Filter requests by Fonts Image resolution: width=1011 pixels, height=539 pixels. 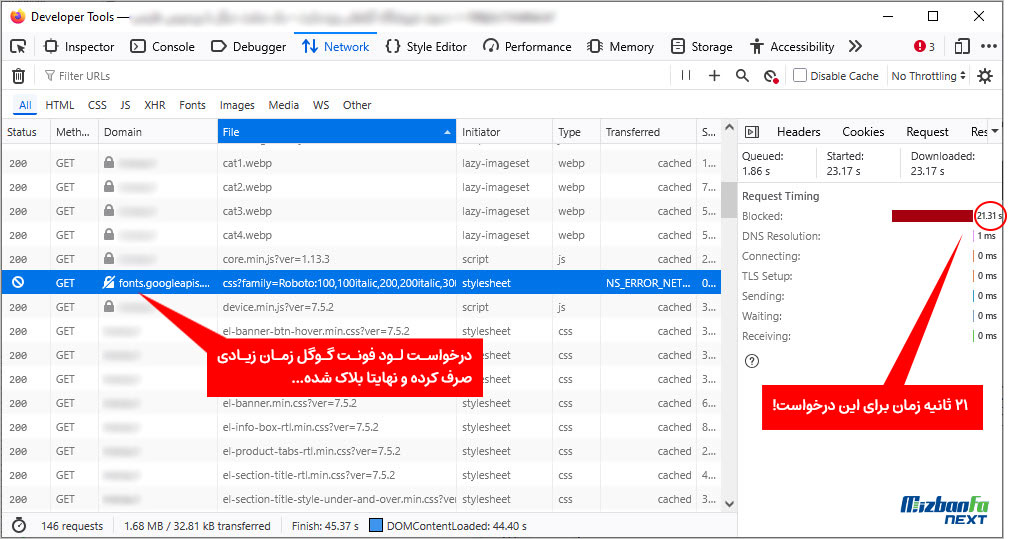(x=192, y=105)
